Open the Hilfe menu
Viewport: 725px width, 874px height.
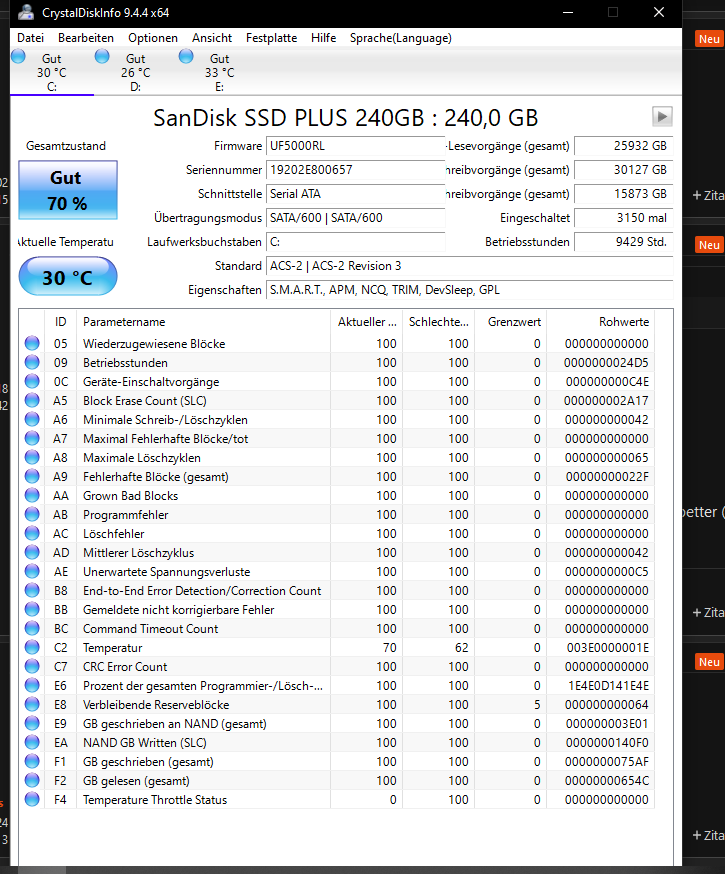click(x=323, y=38)
